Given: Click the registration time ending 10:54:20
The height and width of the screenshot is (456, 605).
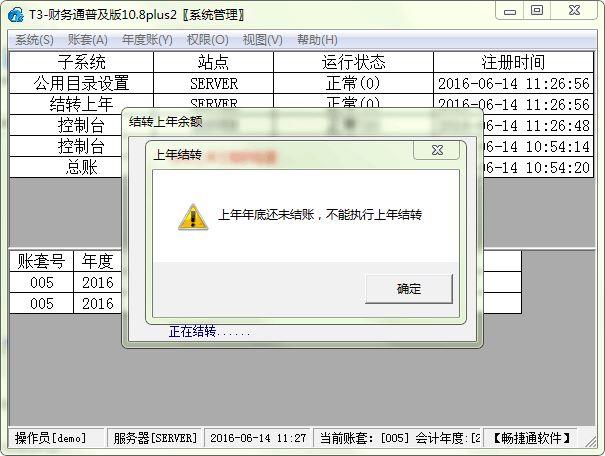Looking at the screenshot, I should pos(537,167).
